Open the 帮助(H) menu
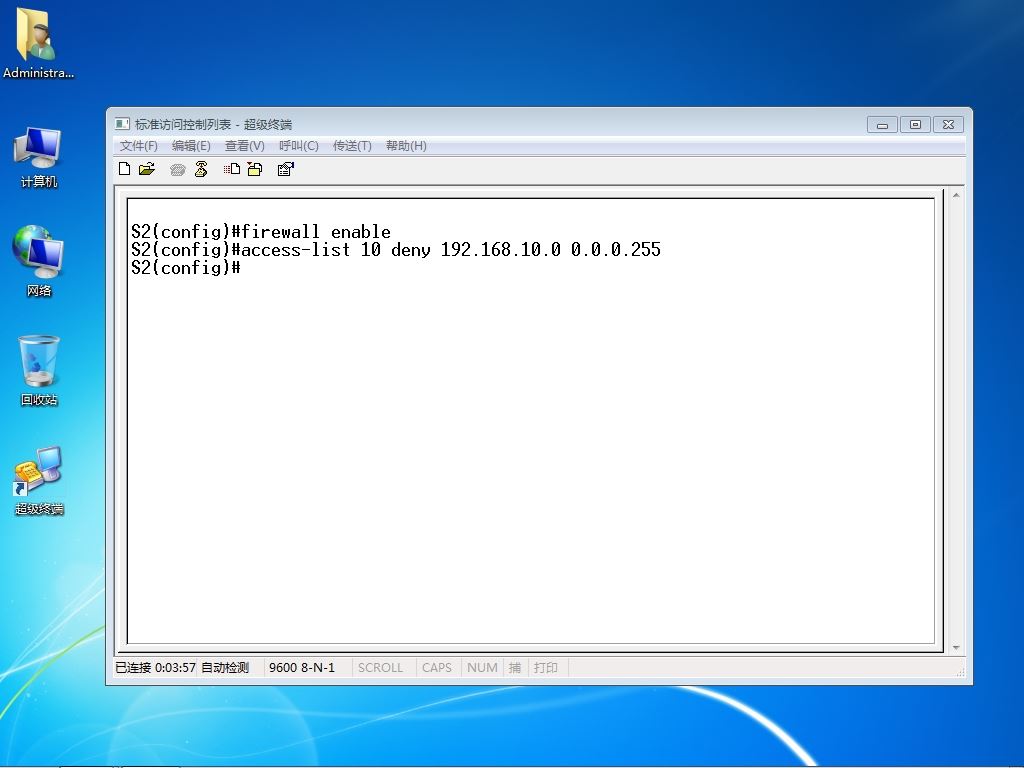1024x768 pixels. [x=406, y=146]
